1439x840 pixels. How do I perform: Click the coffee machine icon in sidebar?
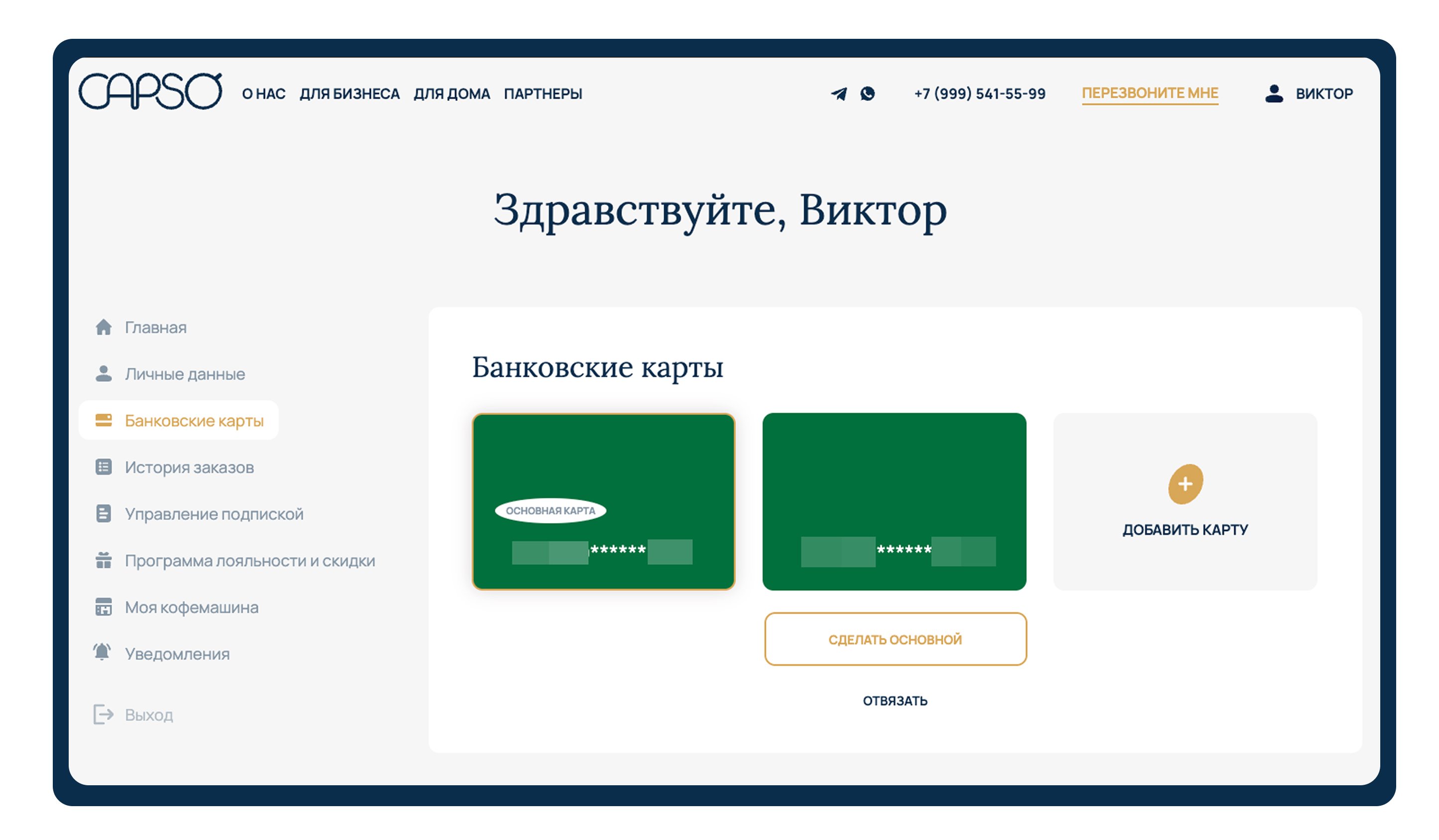click(104, 607)
